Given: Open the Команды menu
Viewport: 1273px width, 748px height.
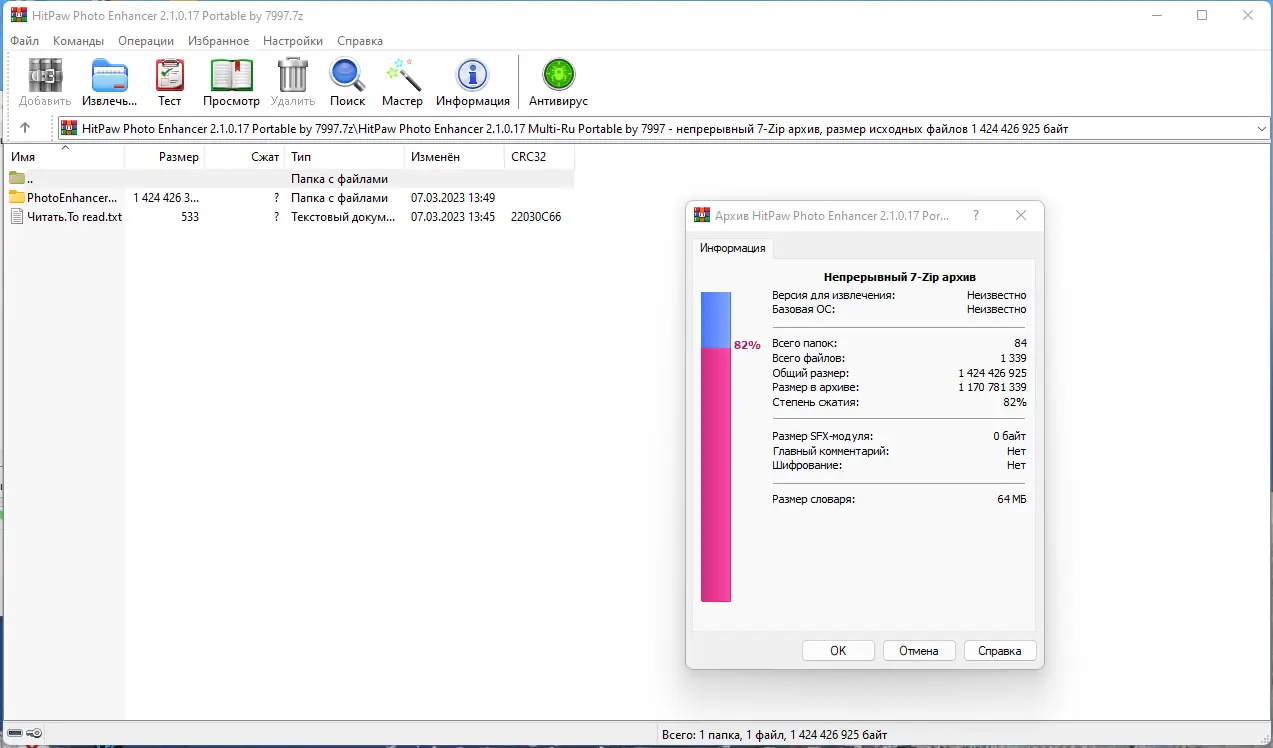Looking at the screenshot, I should pos(79,41).
